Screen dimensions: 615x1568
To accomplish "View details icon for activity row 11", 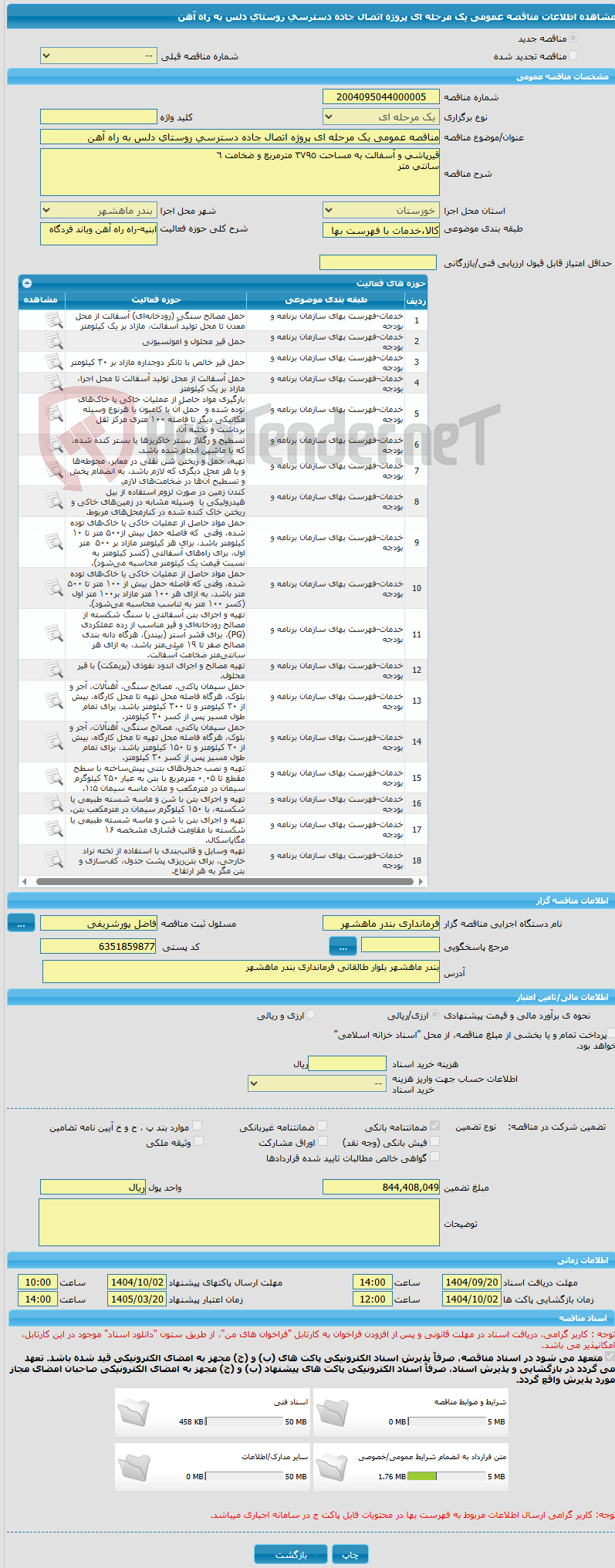I will 53,634.
